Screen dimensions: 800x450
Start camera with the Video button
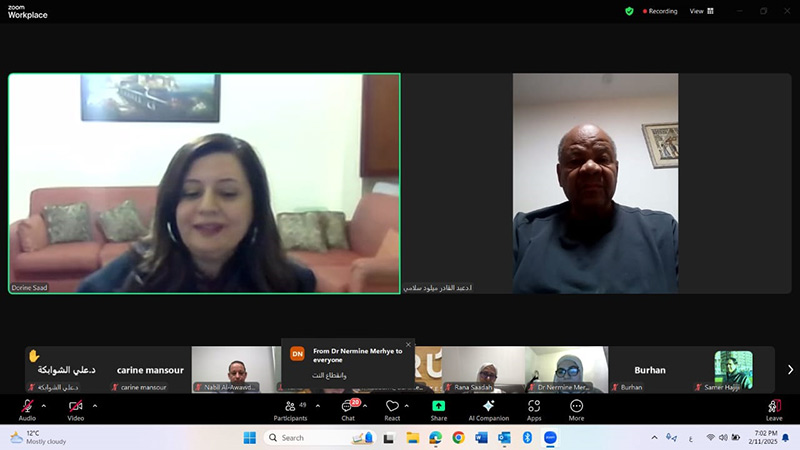coord(75,408)
